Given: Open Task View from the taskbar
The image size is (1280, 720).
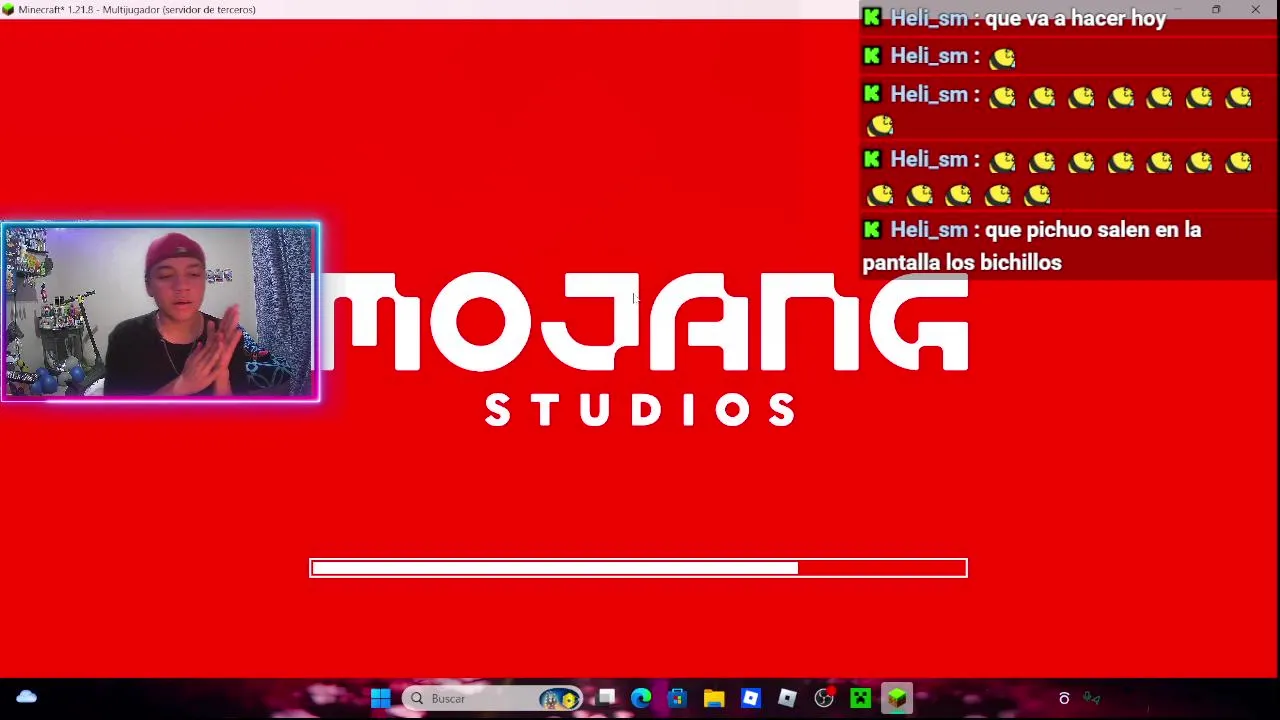Looking at the screenshot, I should click(x=606, y=698).
